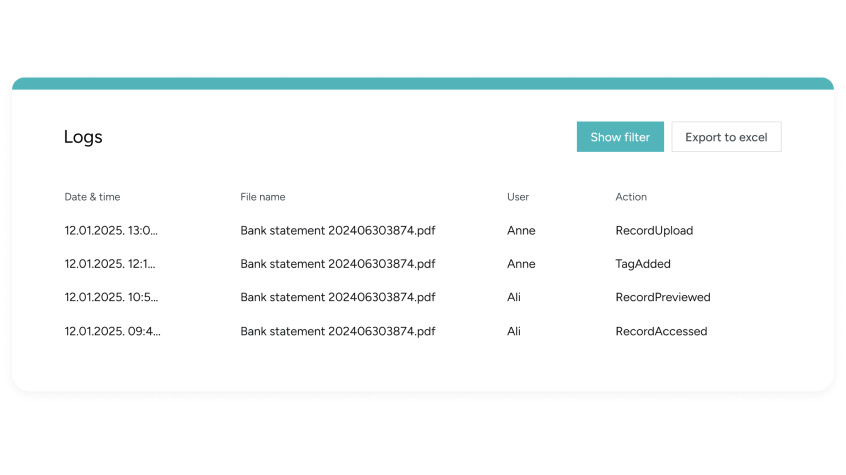Click user Ali in the RecordAccessed row

[x=514, y=331]
